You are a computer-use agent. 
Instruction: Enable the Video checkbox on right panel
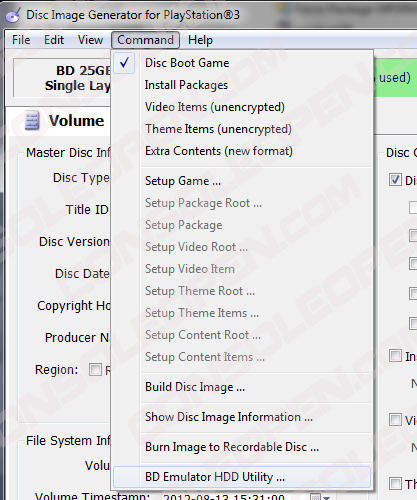395,419
